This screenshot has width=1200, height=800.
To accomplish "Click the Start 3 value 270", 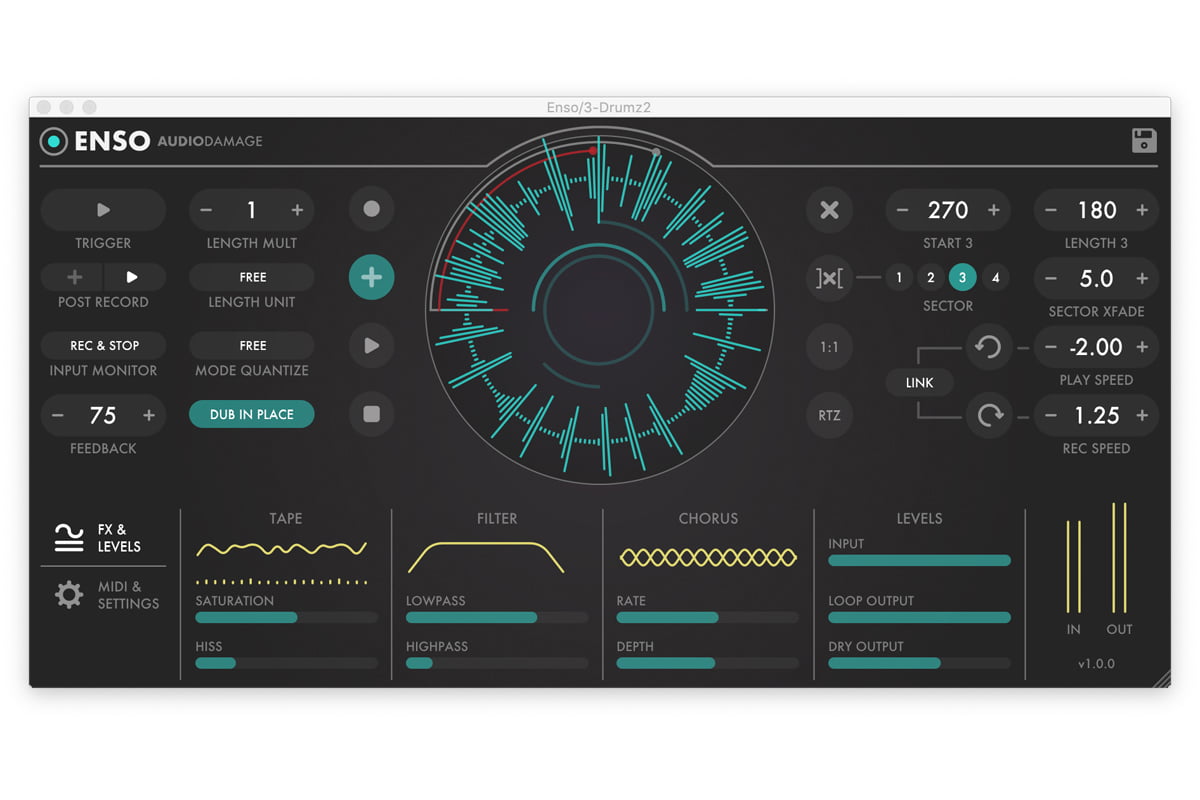I will 948,210.
